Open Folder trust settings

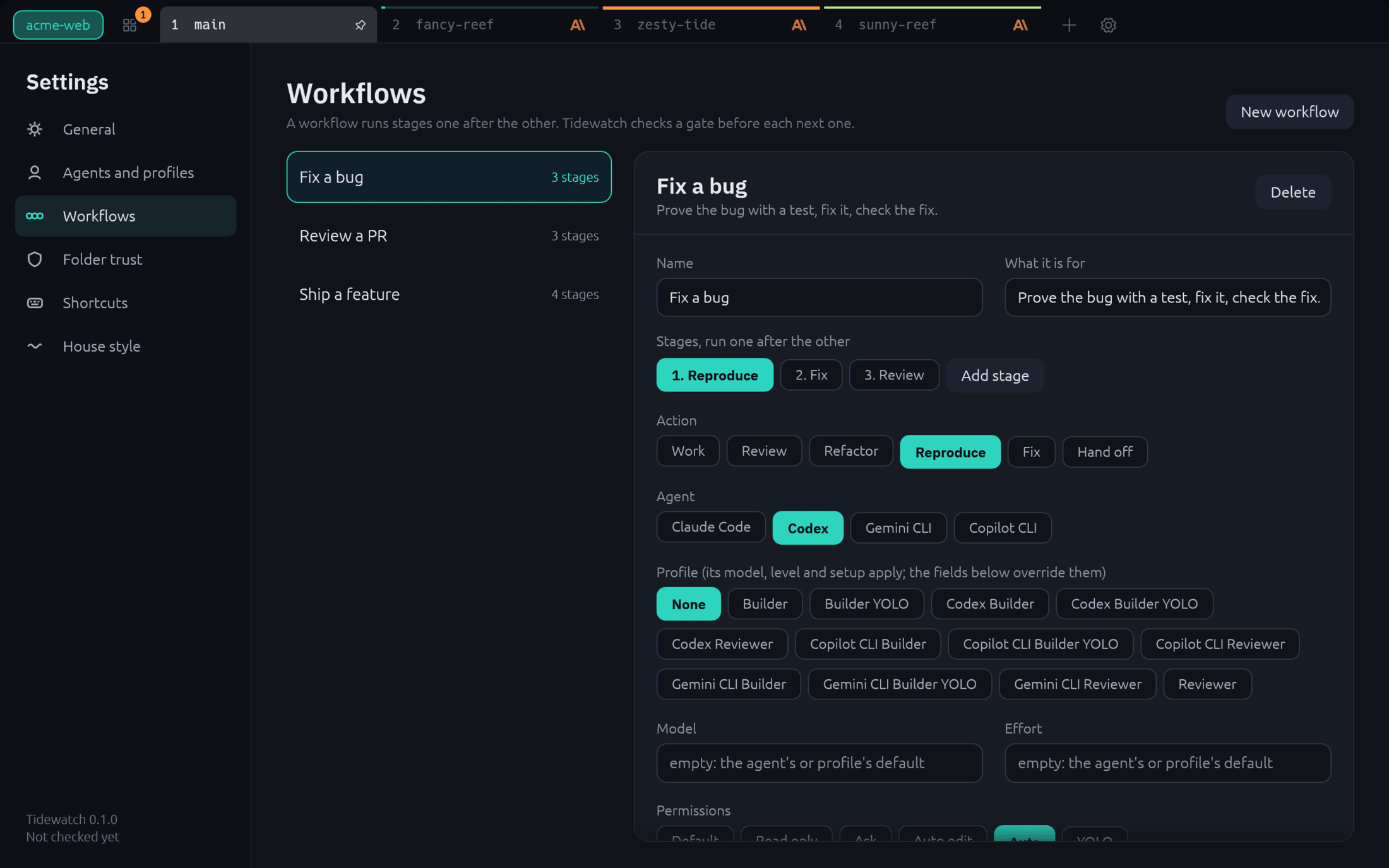coord(126,259)
